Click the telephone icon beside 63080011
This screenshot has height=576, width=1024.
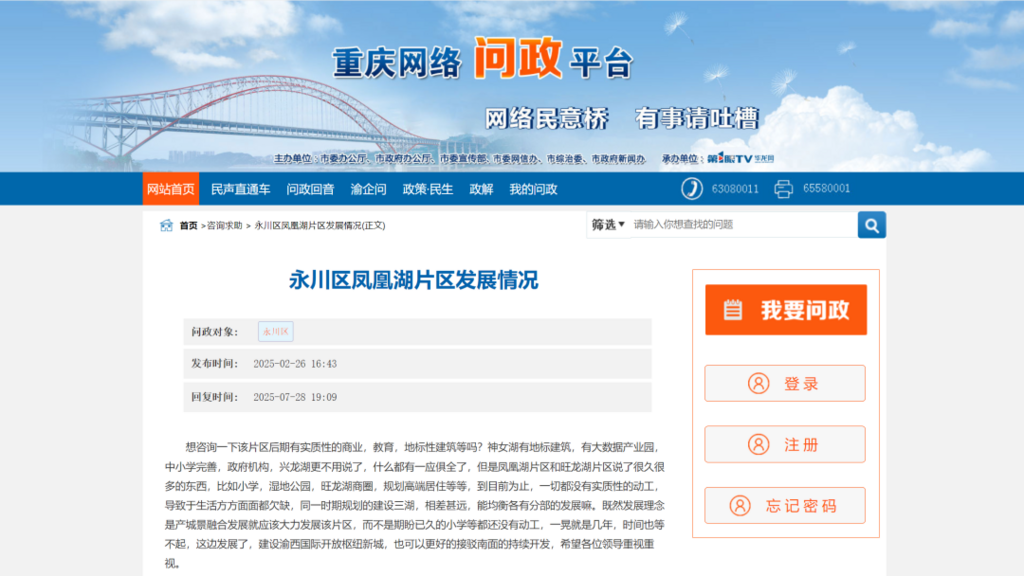pos(692,189)
